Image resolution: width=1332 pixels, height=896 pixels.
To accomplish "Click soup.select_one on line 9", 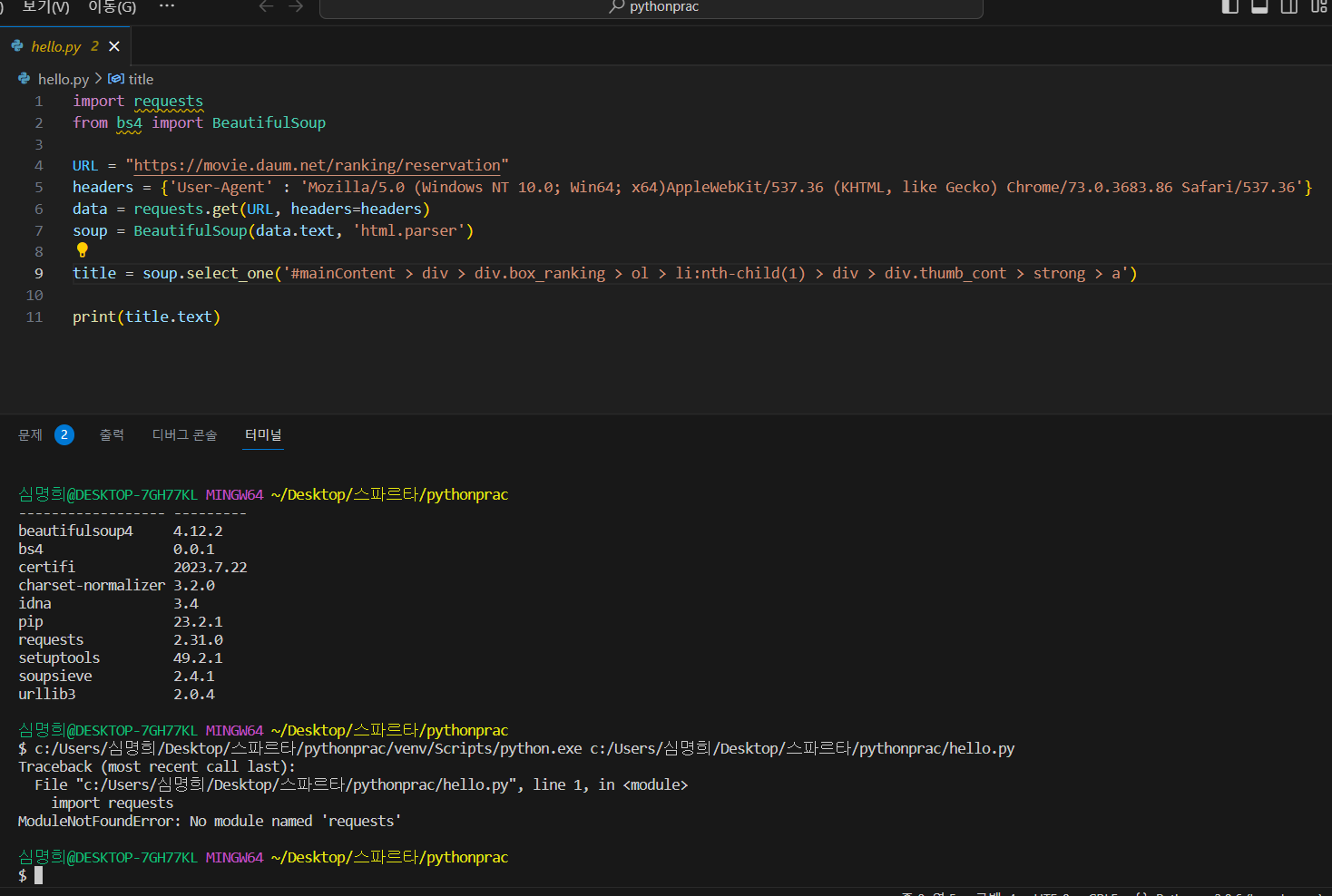I will point(208,274).
